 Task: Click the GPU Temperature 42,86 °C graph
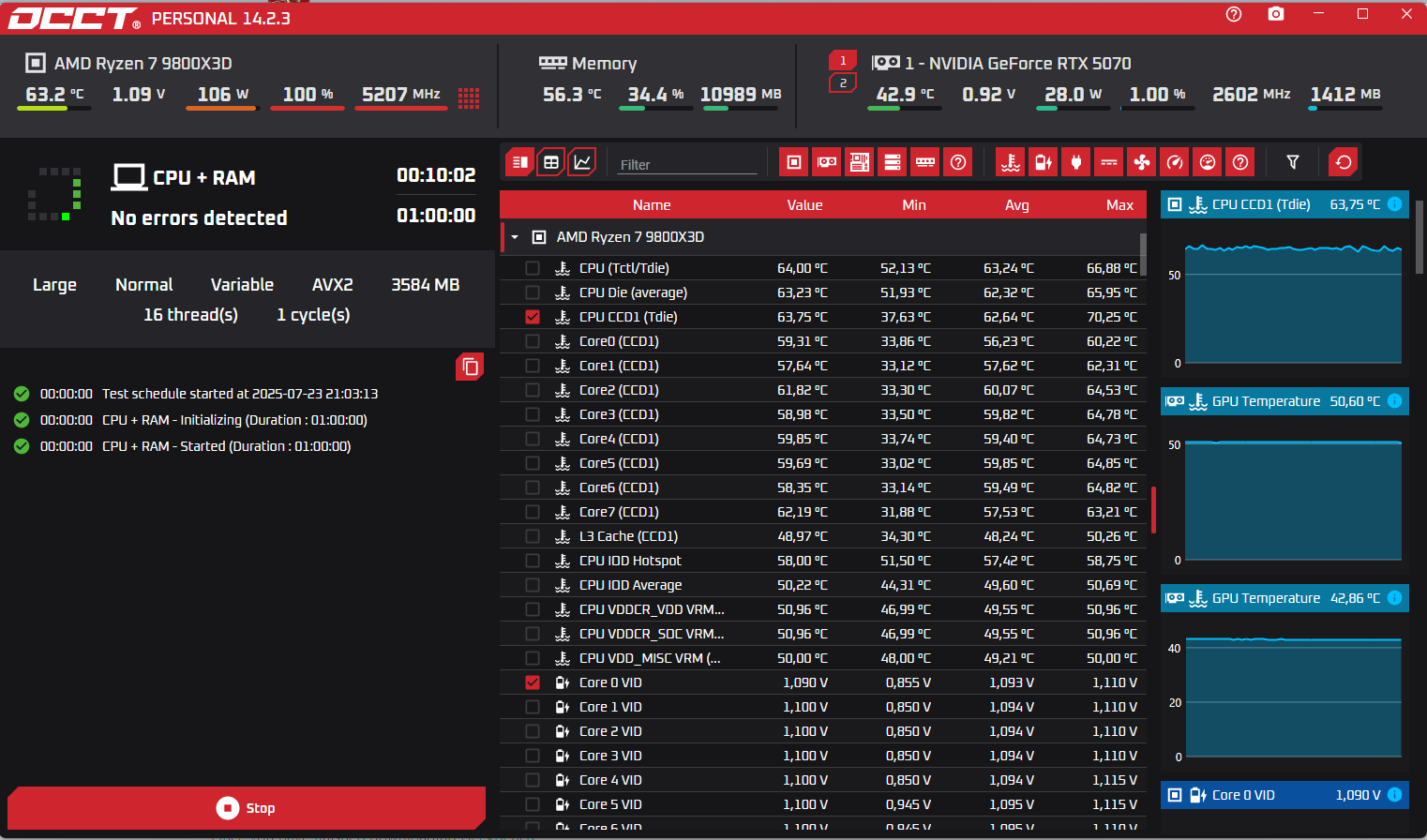1293,696
